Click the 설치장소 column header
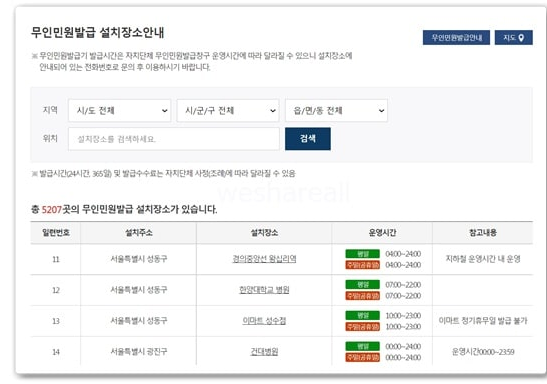Viewport: 547px width, 384px height. click(264, 233)
